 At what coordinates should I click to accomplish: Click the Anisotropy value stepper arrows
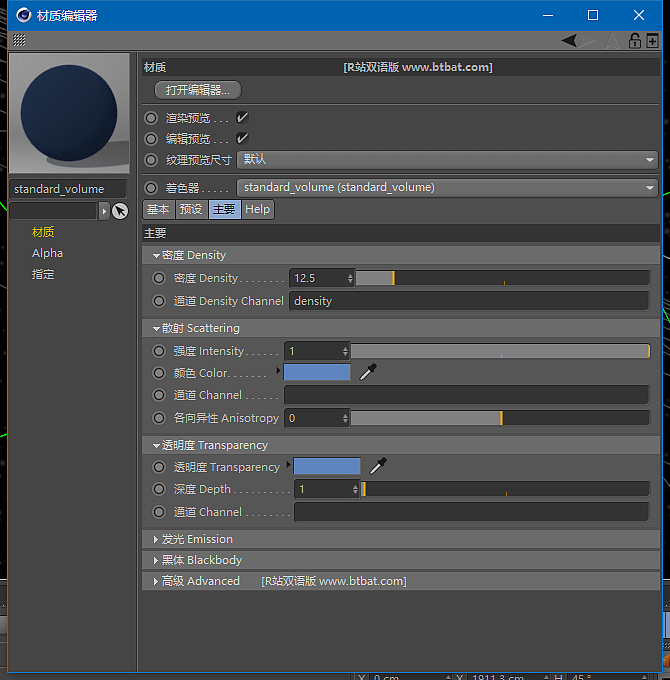pyautogui.click(x=345, y=418)
